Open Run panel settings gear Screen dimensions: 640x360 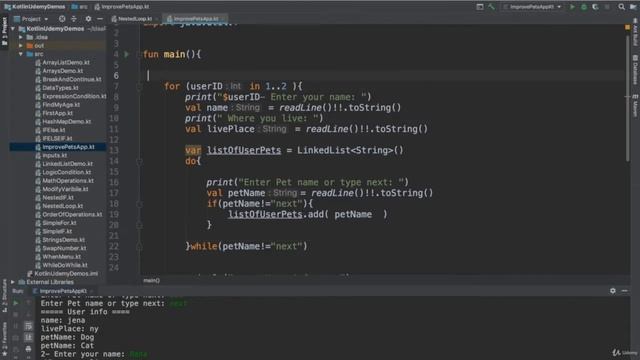pos(613,291)
